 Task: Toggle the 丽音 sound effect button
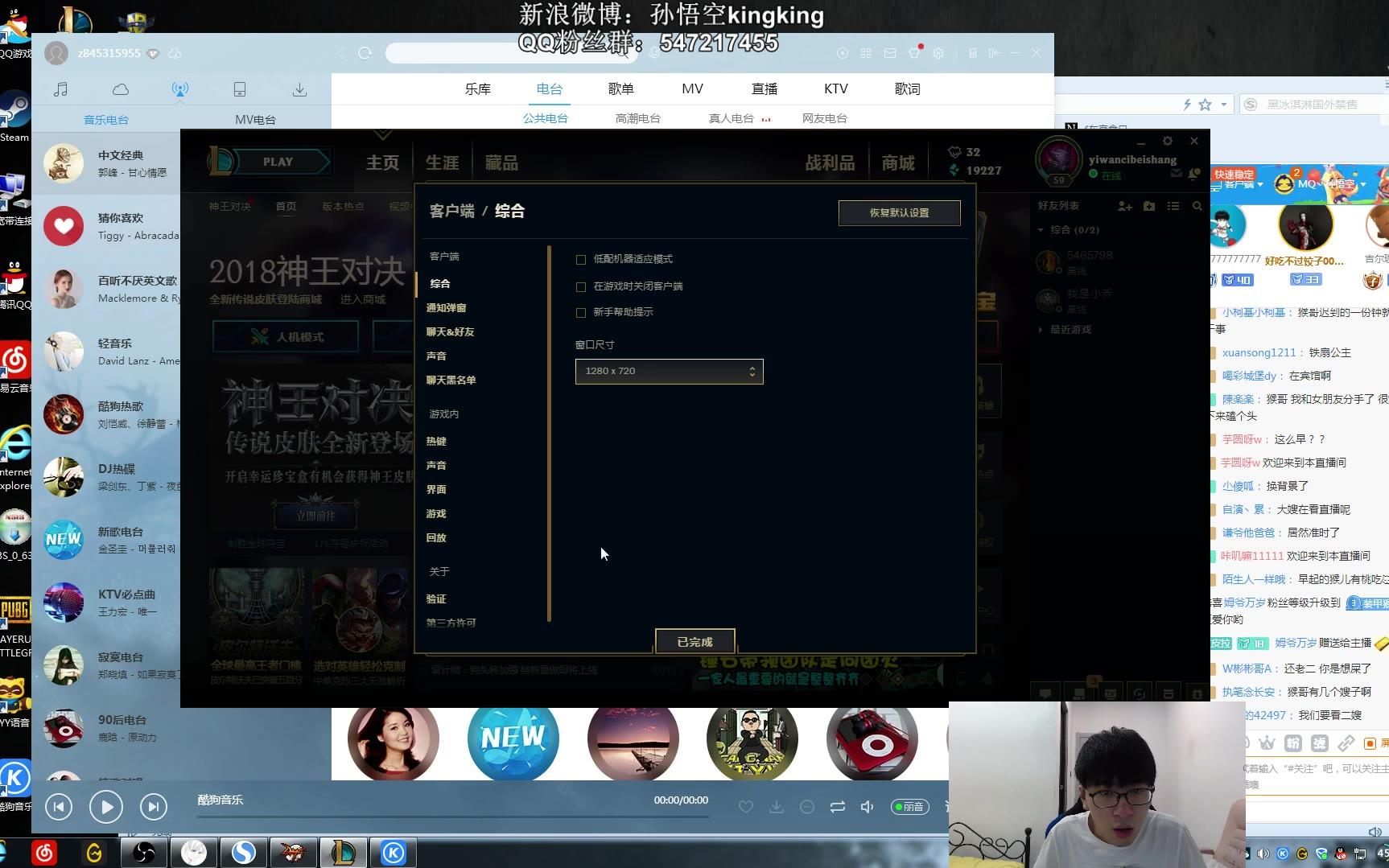tap(909, 807)
